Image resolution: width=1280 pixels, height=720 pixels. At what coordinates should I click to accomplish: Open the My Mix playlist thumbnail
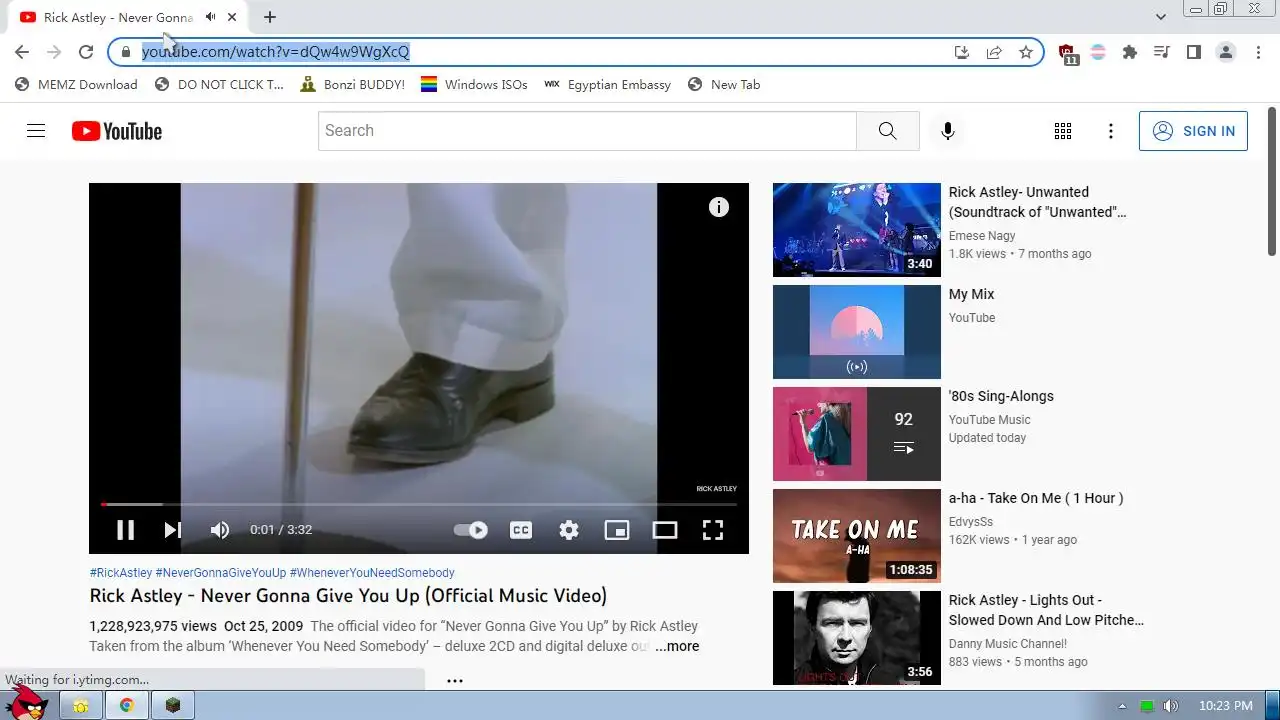tap(857, 332)
